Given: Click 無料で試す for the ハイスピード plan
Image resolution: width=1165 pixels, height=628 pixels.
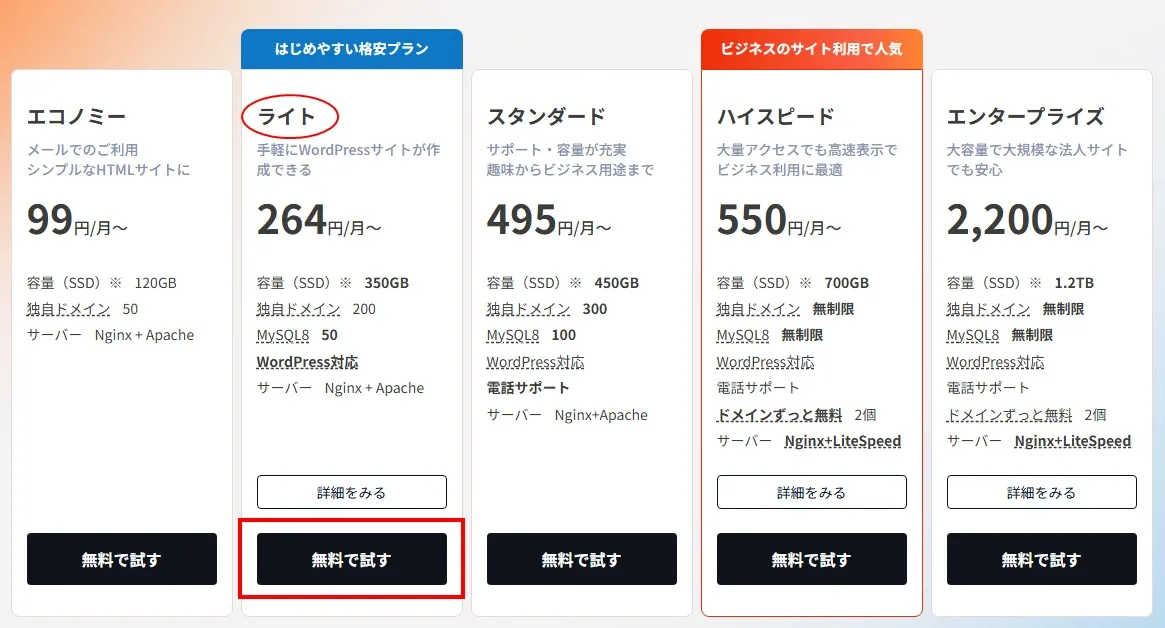Looking at the screenshot, I should click(x=811, y=559).
